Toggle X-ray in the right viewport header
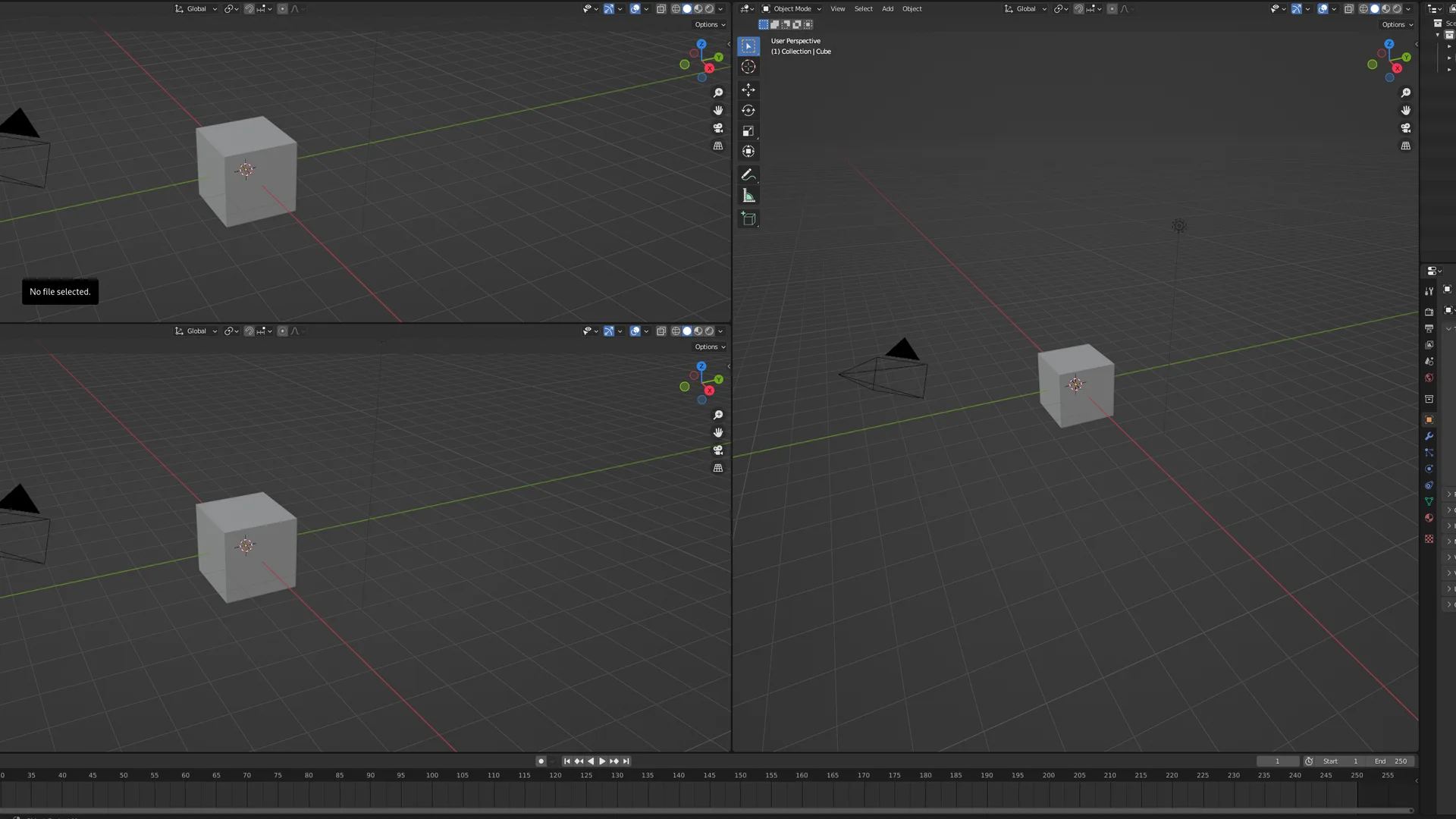Viewport: 1456px width, 819px height. point(1348,9)
